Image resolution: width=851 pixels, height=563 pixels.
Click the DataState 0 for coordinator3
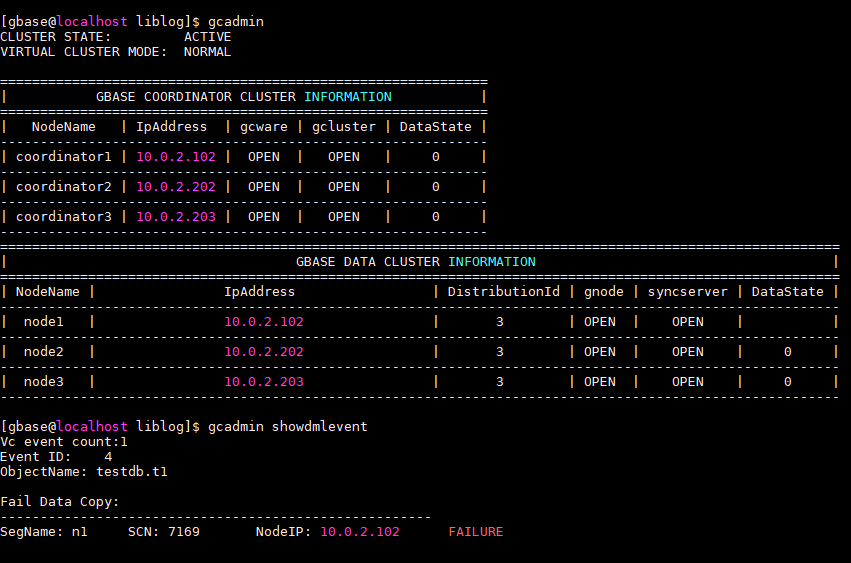pyautogui.click(x=435, y=217)
